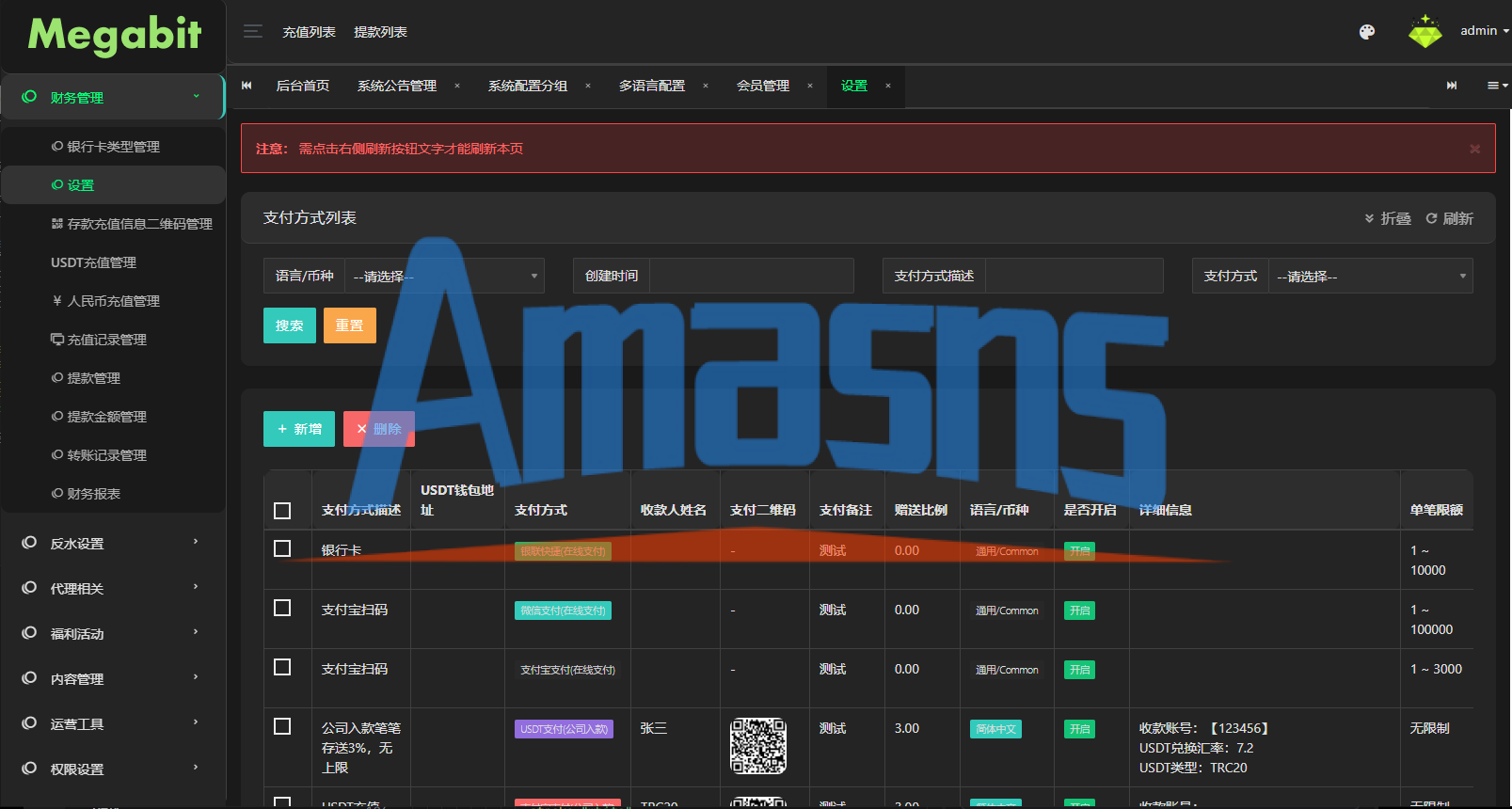View the QR code thumbnail for 张三
The width and height of the screenshot is (1512, 809).
(758, 746)
